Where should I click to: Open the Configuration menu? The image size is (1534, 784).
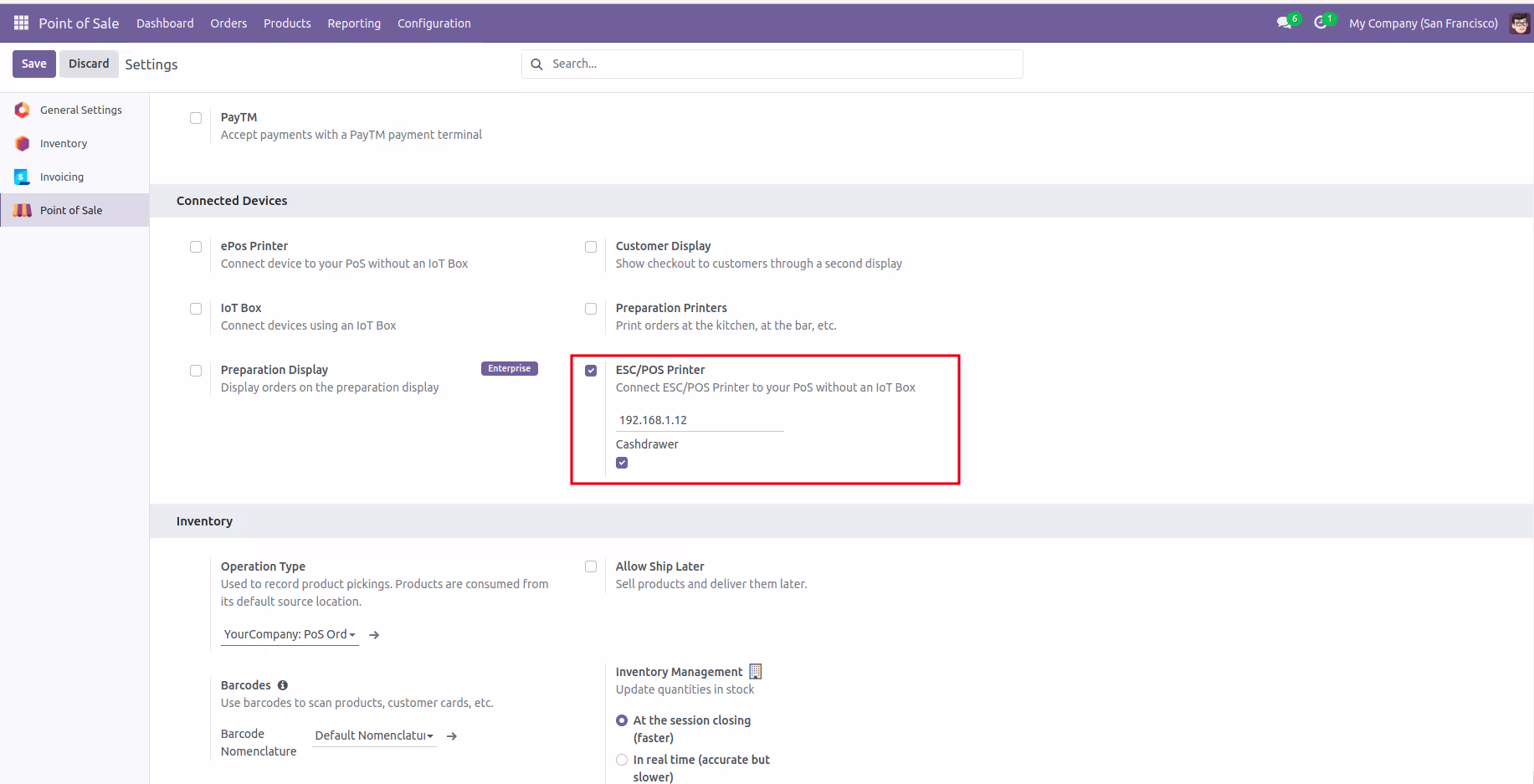[x=434, y=23]
